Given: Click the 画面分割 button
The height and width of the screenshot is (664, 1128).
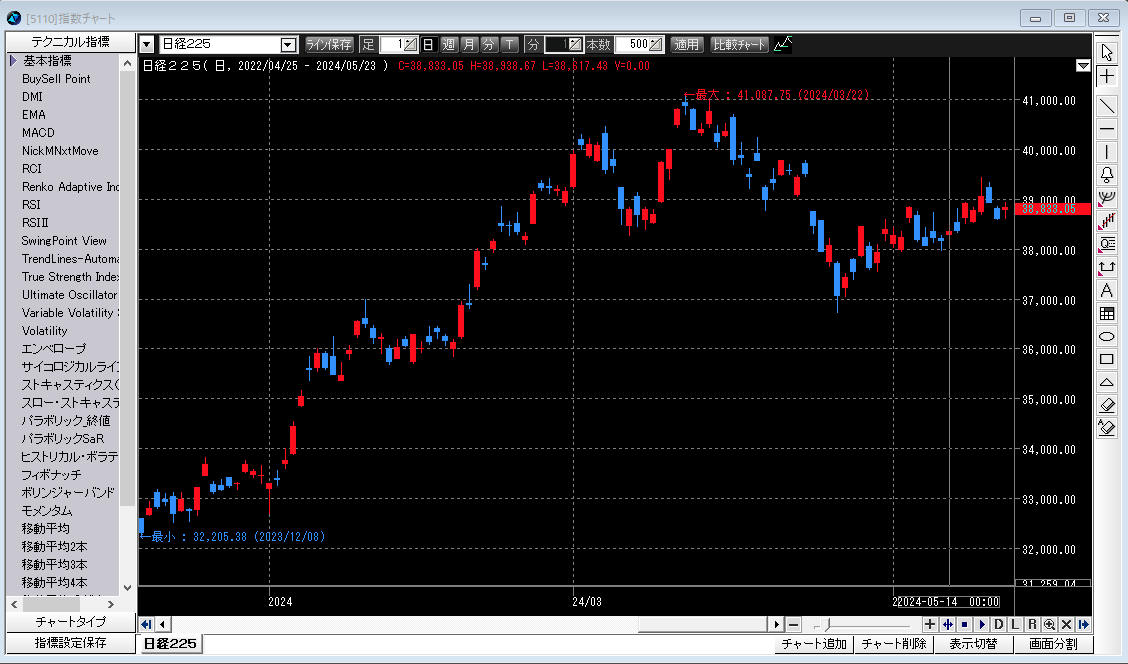Looking at the screenshot, I should tap(1053, 644).
